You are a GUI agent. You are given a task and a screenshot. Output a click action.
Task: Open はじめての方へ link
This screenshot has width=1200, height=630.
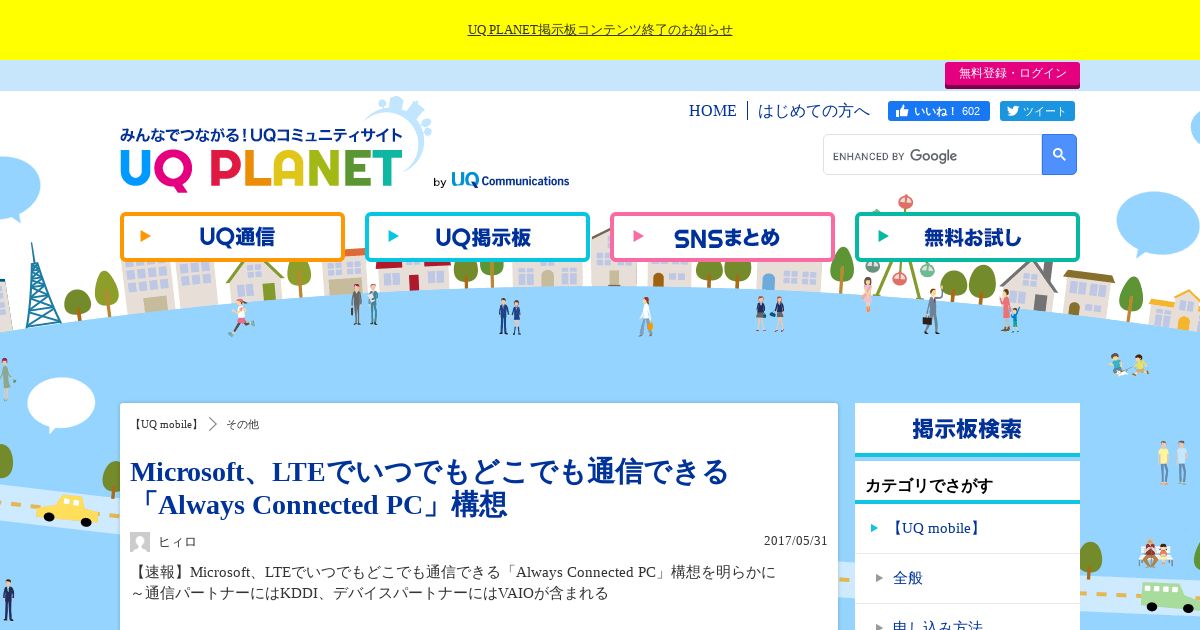[x=814, y=111]
